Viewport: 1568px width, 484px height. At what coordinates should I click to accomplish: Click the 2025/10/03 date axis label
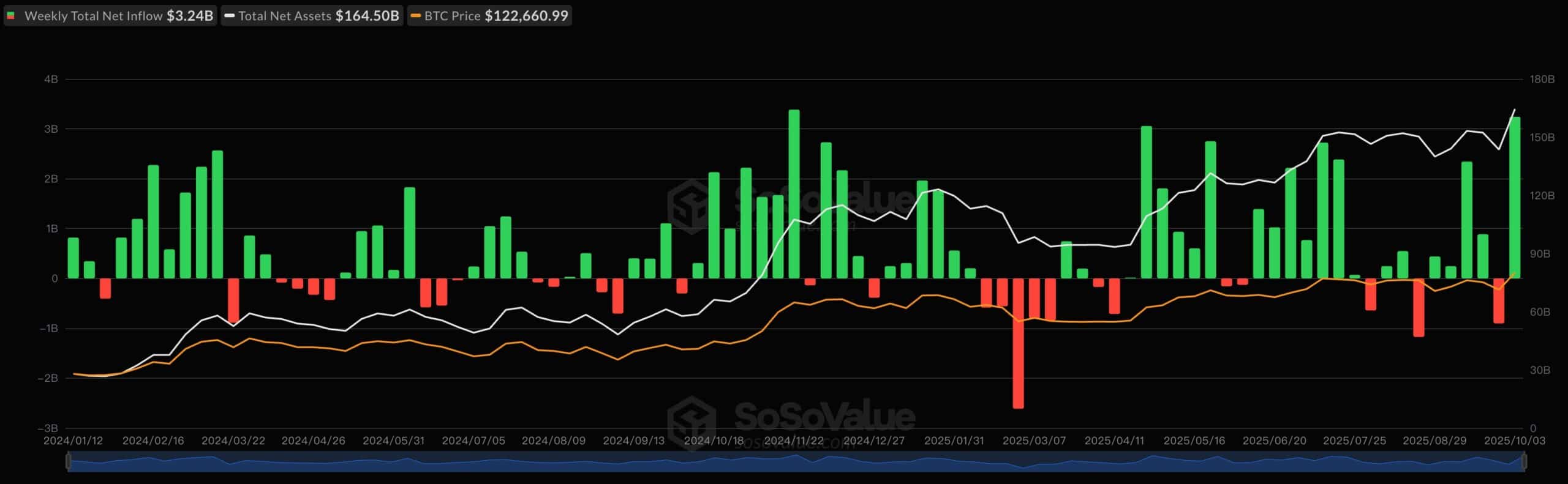click(x=1514, y=441)
